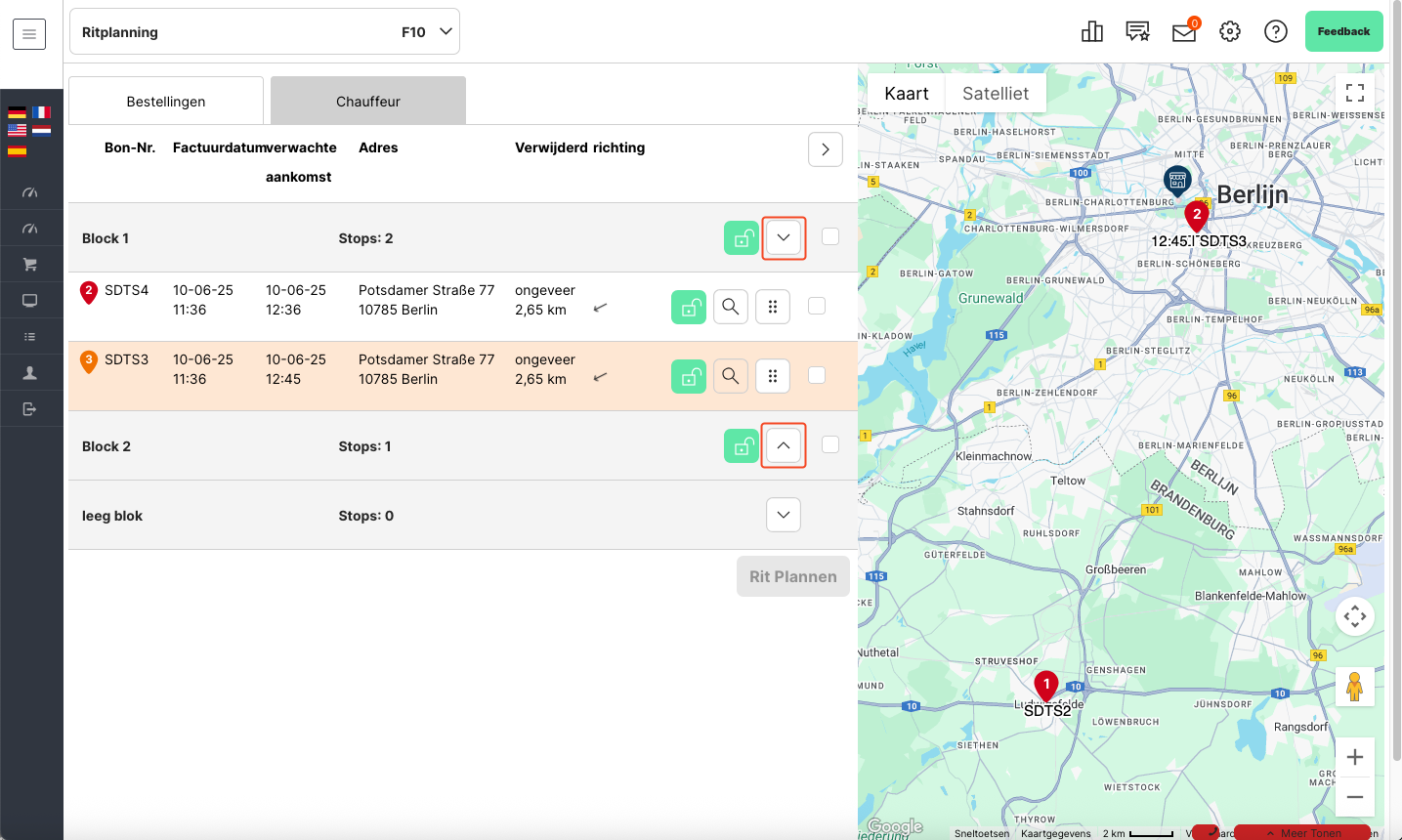
Task: Click the SDTS3 order number
Action: click(x=127, y=359)
